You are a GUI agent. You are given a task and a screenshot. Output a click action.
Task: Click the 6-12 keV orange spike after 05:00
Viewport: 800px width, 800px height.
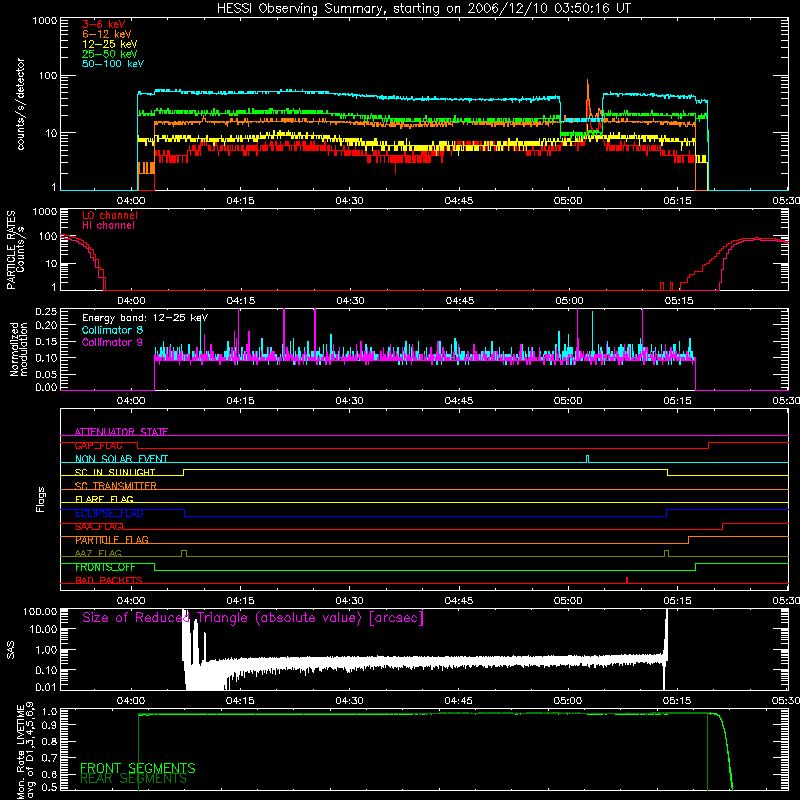point(588,99)
